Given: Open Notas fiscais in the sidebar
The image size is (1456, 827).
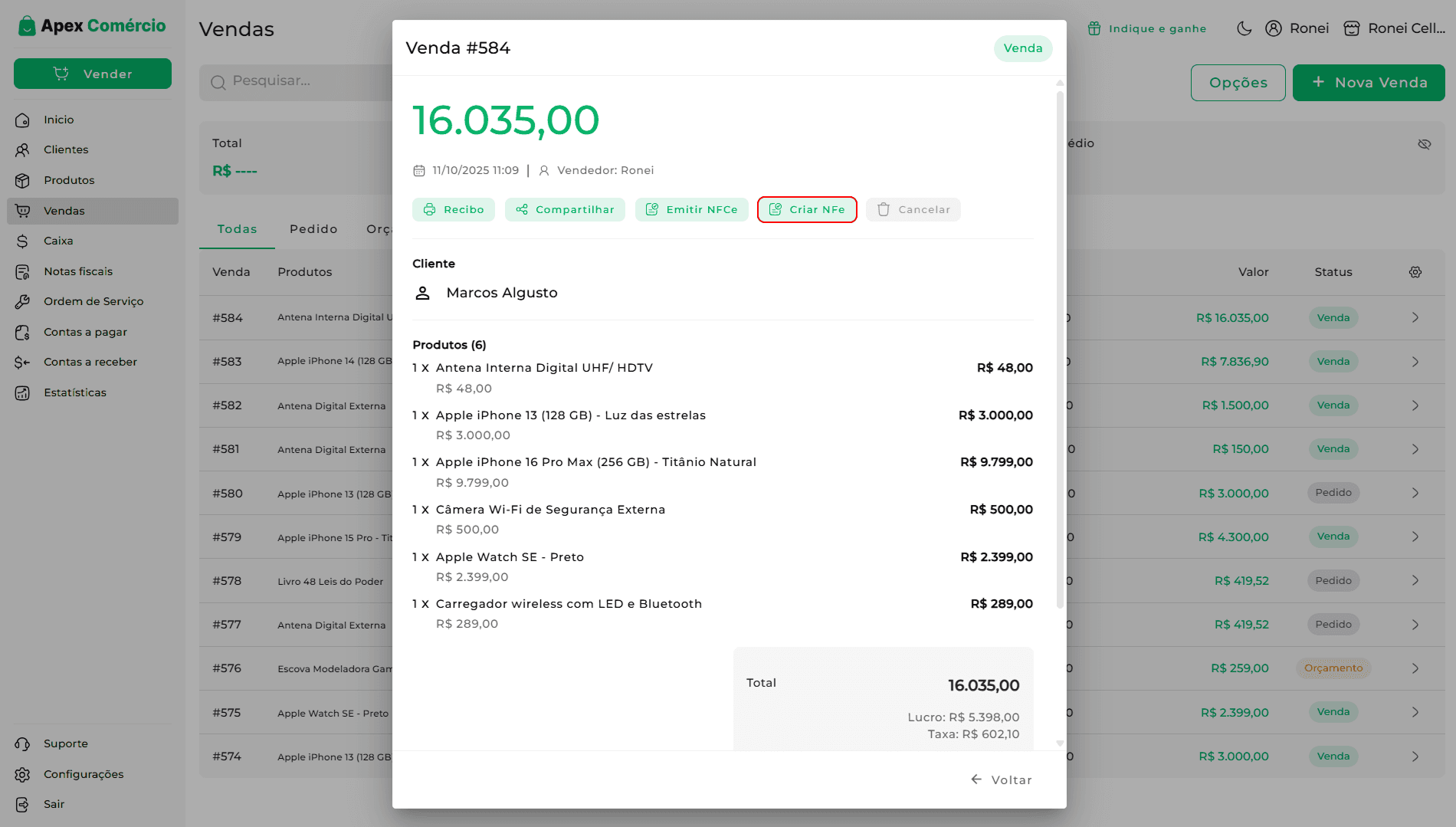Looking at the screenshot, I should click(x=93, y=271).
